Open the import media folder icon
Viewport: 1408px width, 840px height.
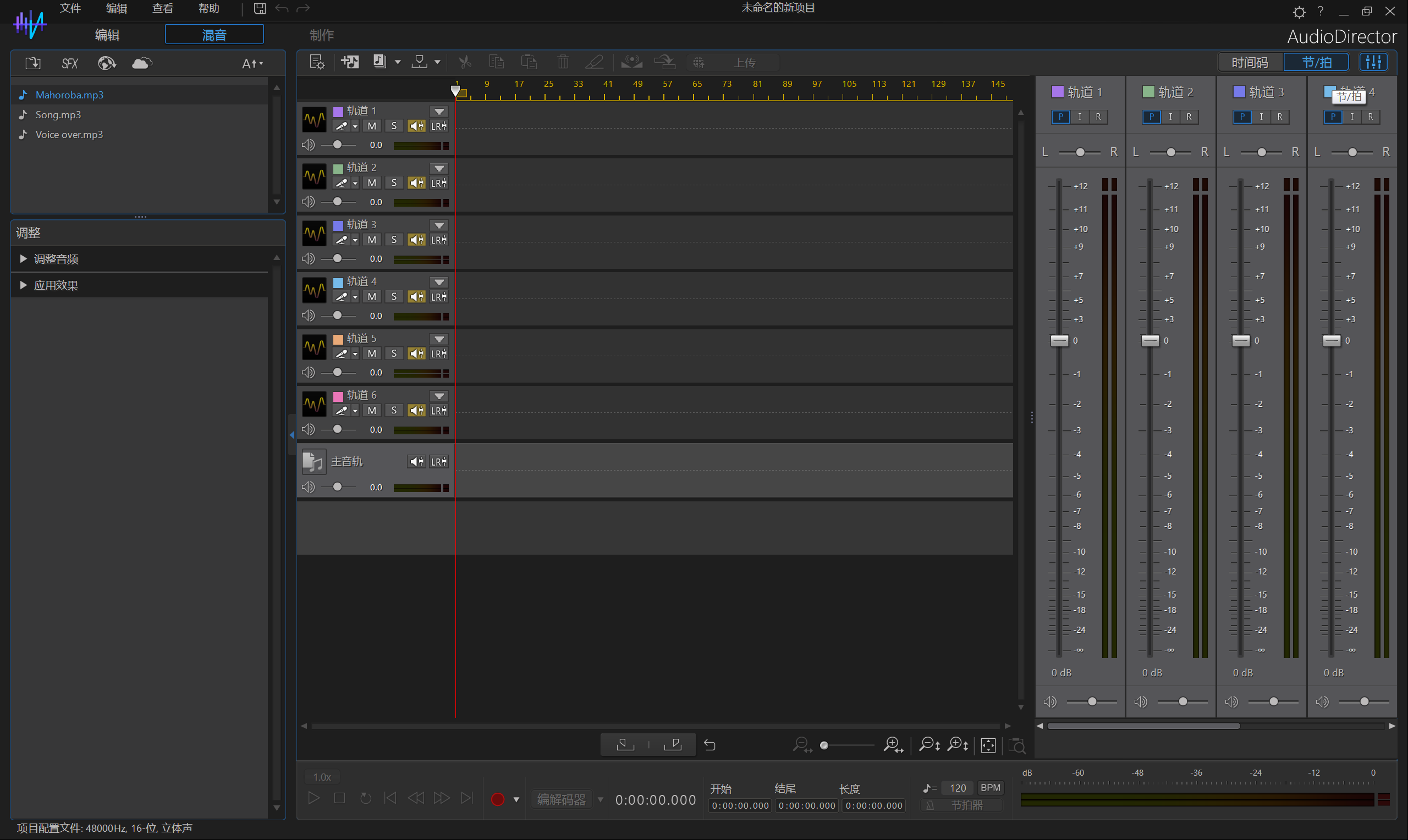click(33, 63)
